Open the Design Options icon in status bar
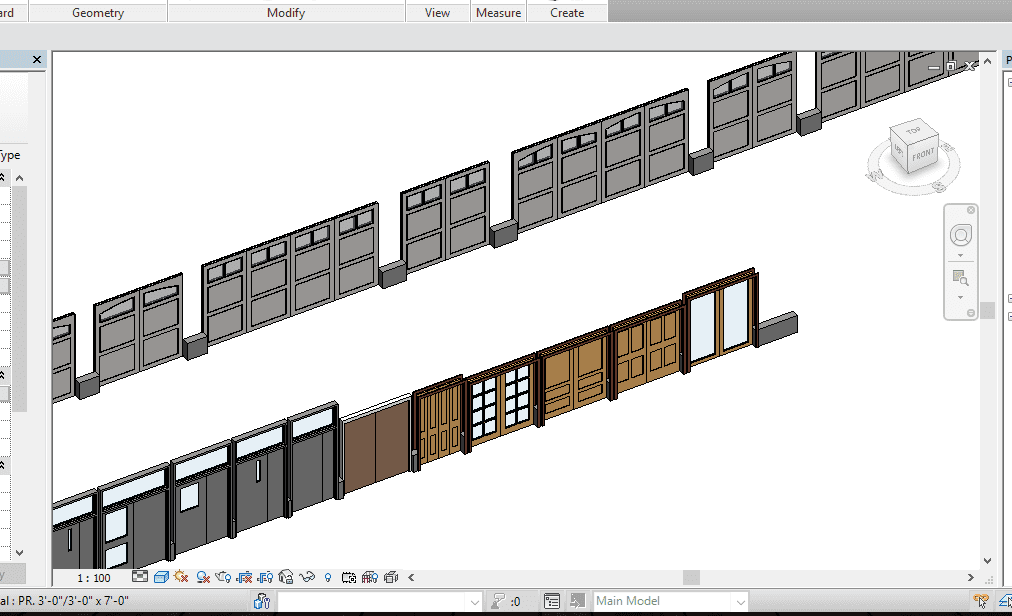 tap(552, 601)
